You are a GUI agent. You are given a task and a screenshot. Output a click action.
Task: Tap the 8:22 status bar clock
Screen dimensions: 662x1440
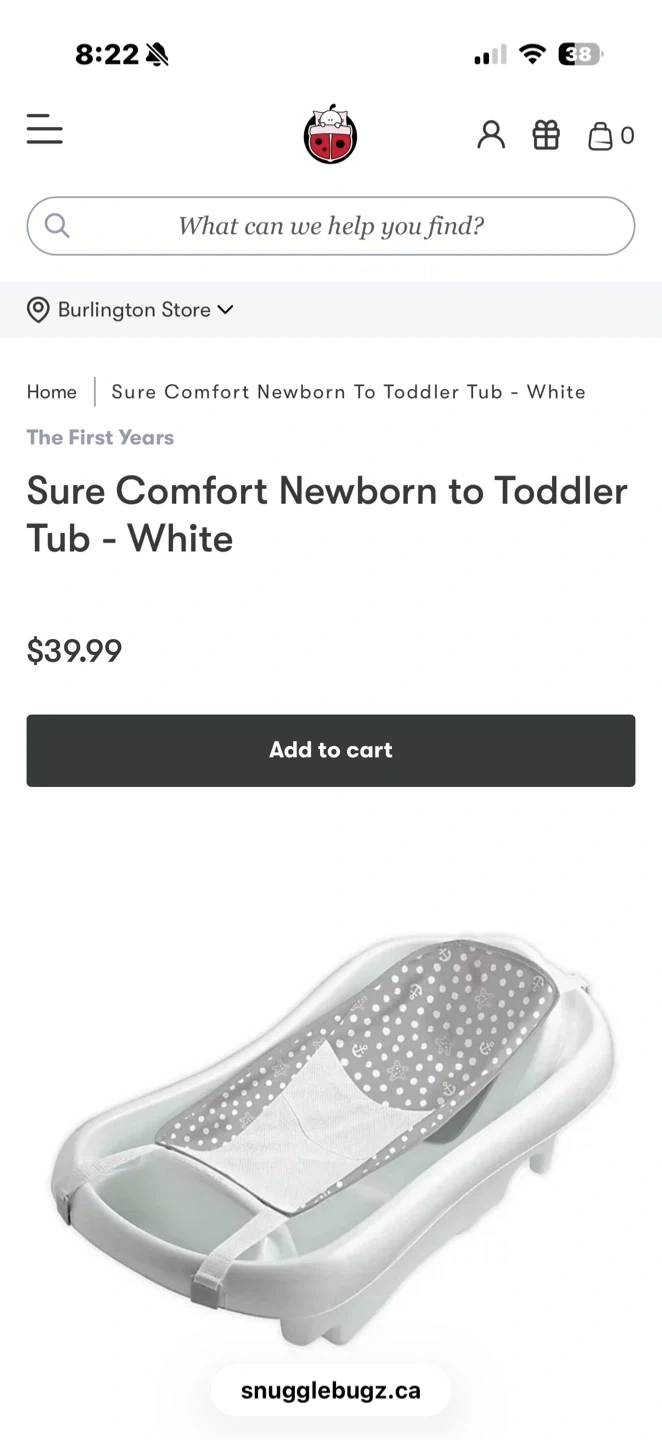pyautogui.click(x=107, y=55)
